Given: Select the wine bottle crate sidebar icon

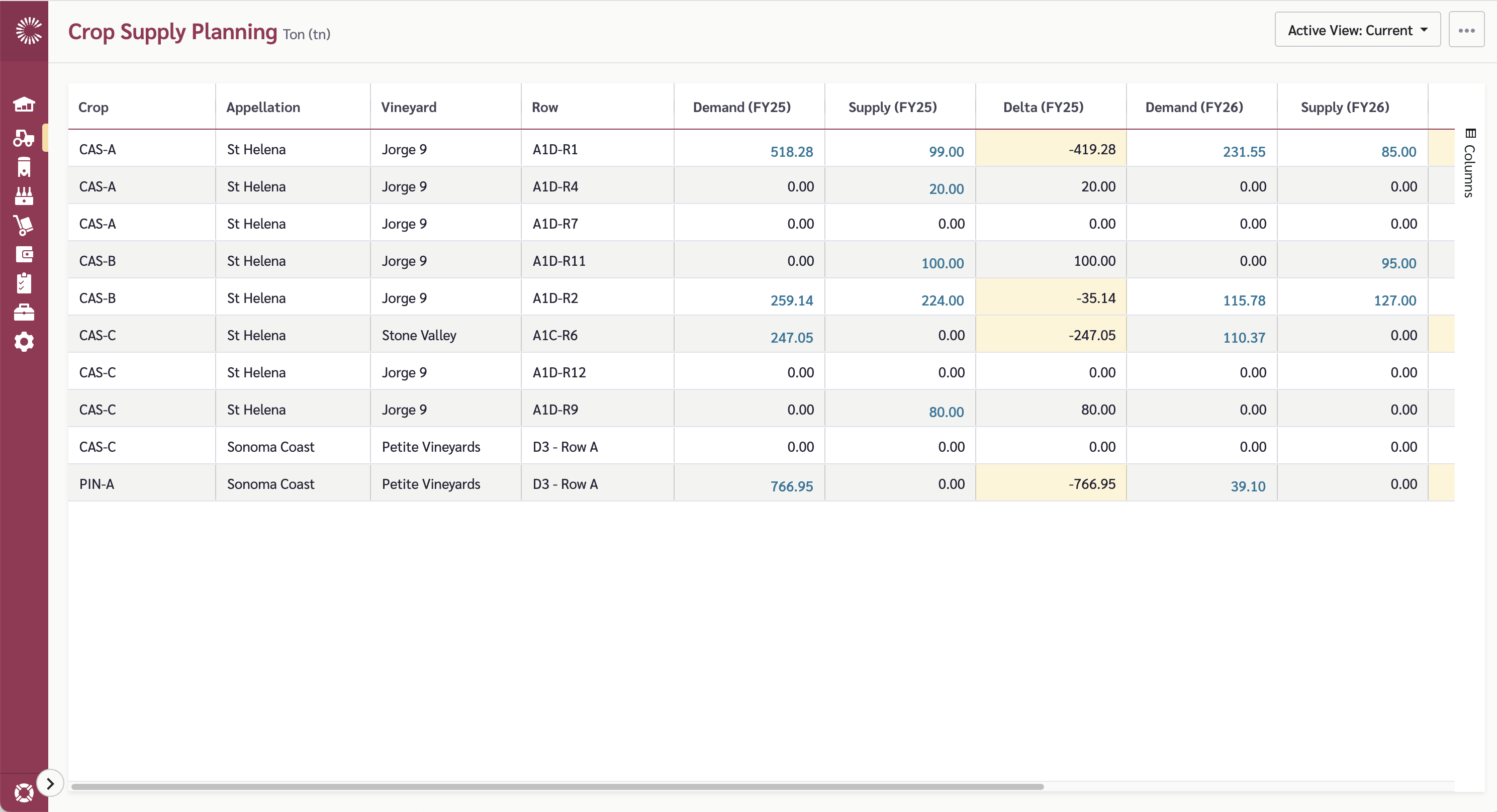Looking at the screenshot, I should 24,195.
